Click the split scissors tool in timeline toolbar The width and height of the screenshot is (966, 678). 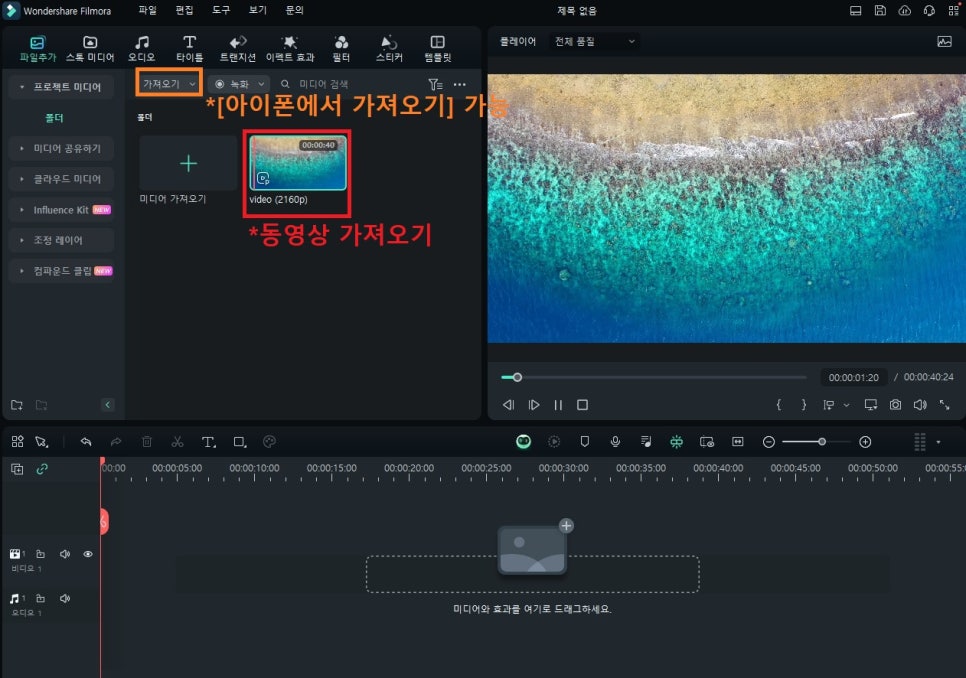[177, 442]
